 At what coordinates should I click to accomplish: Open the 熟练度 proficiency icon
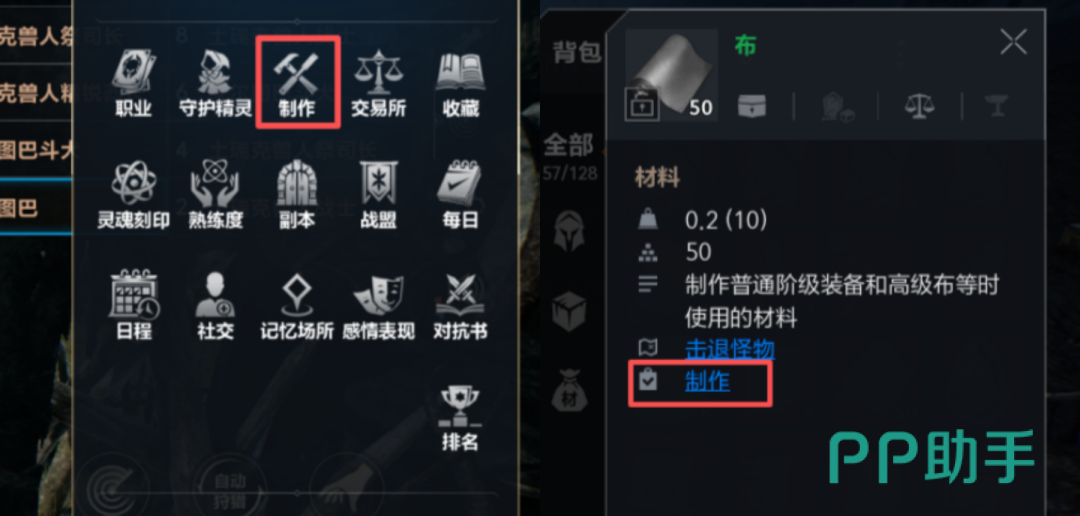216,194
